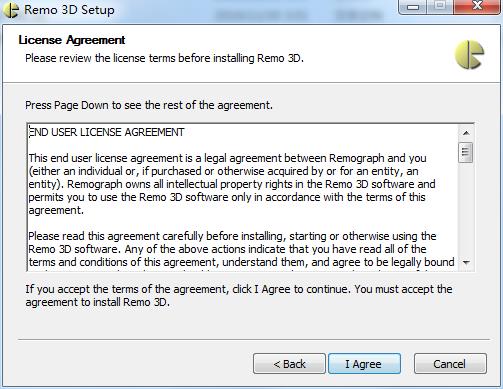
Task: Click the license scrollbar down arrow
Action: [466, 263]
